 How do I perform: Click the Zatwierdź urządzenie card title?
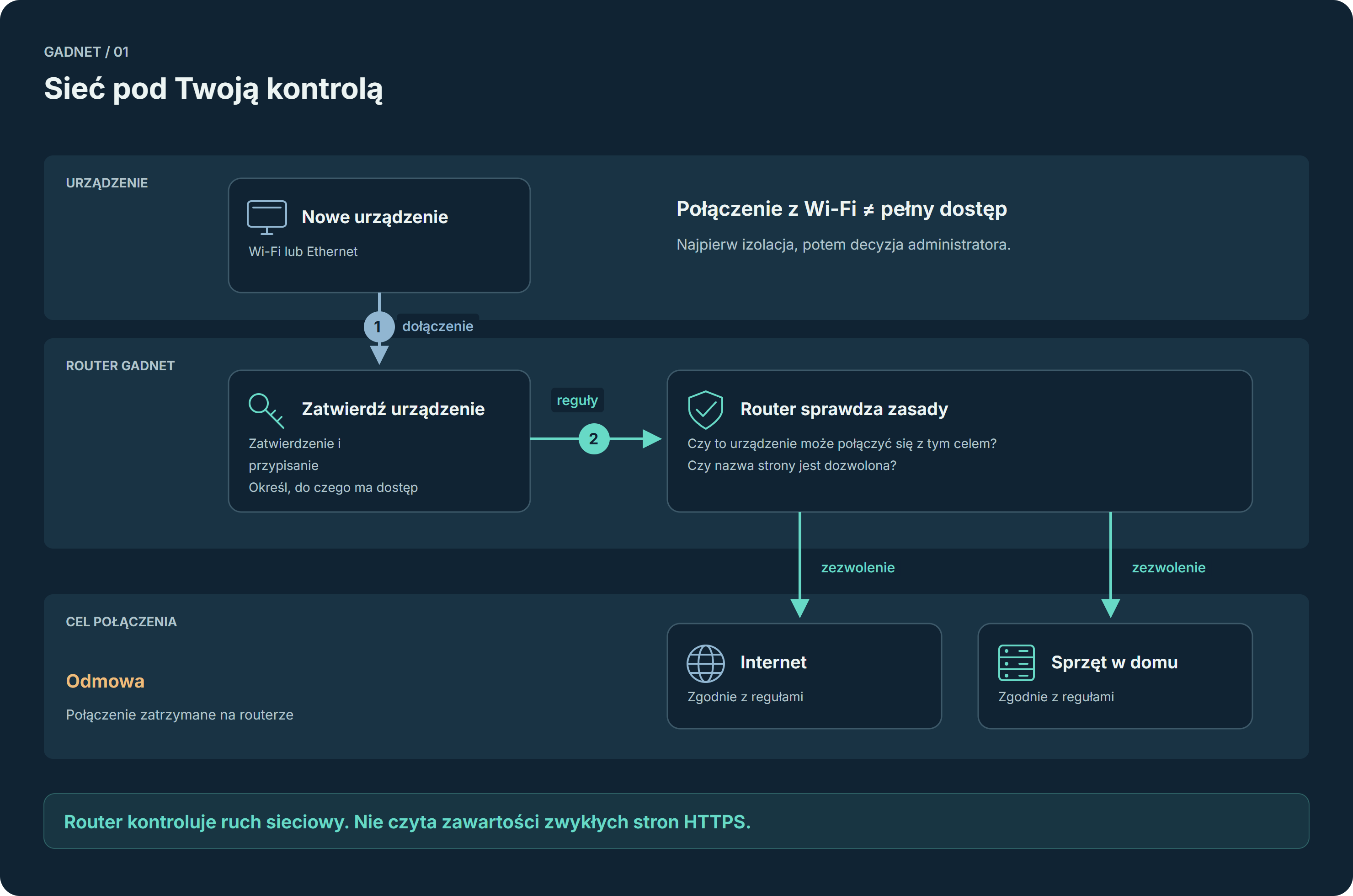393,409
